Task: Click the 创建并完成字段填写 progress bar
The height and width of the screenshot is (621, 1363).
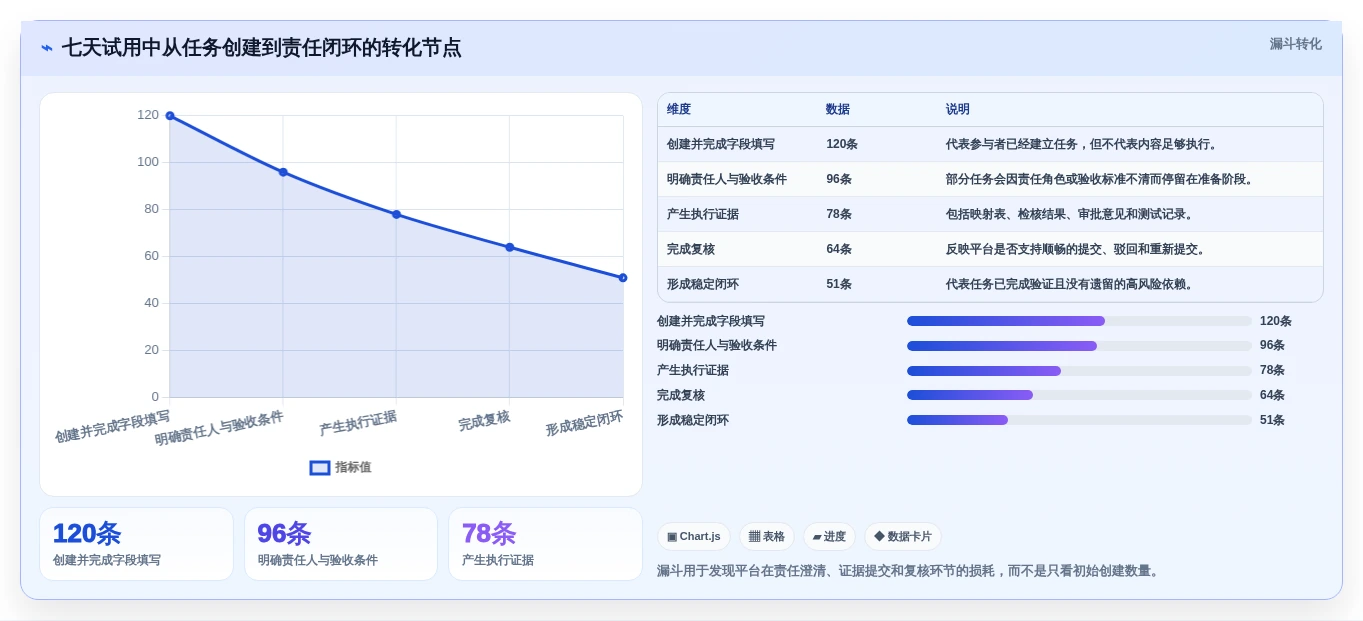Action: pos(1079,321)
